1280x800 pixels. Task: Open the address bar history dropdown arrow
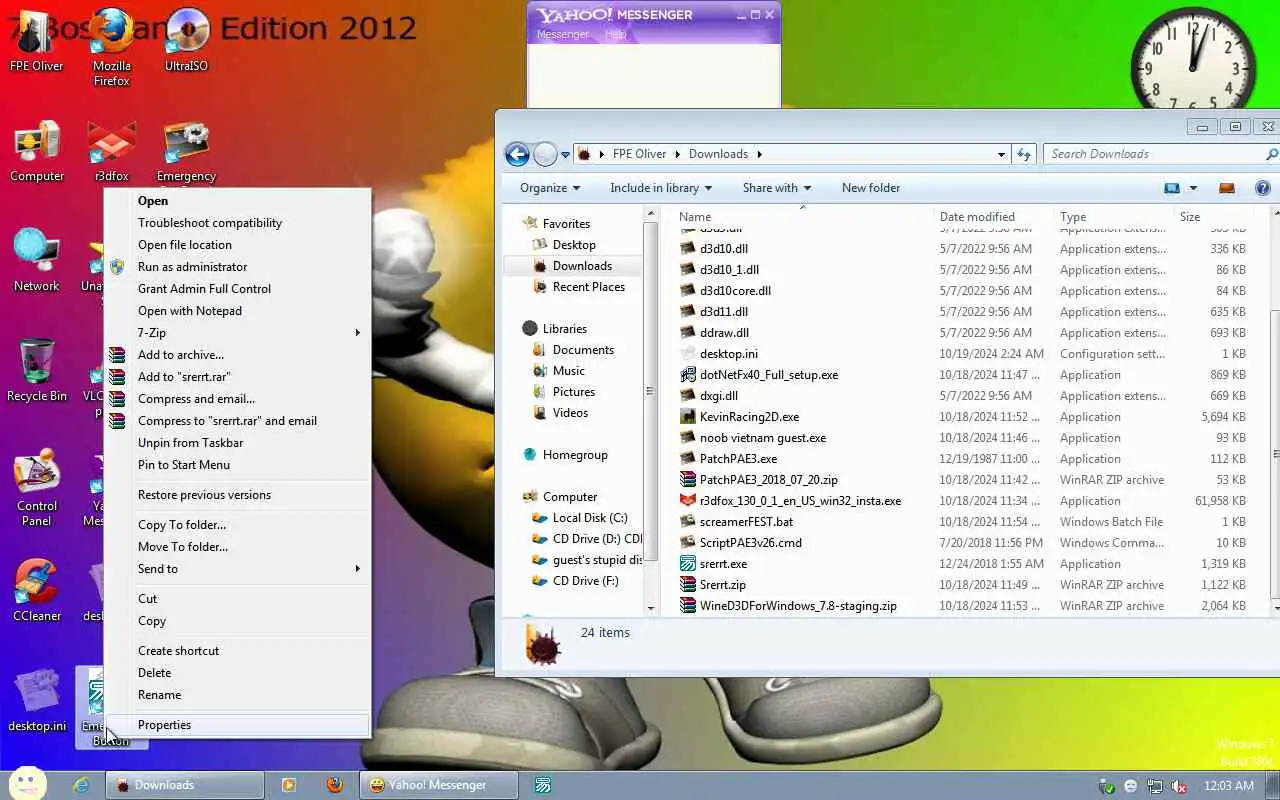tap(1001, 154)
